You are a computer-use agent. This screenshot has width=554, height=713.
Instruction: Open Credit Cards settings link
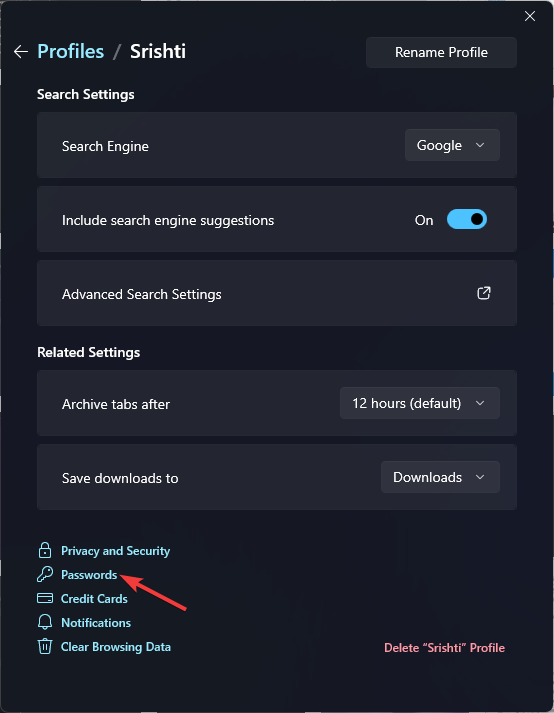tap(94, 599)
